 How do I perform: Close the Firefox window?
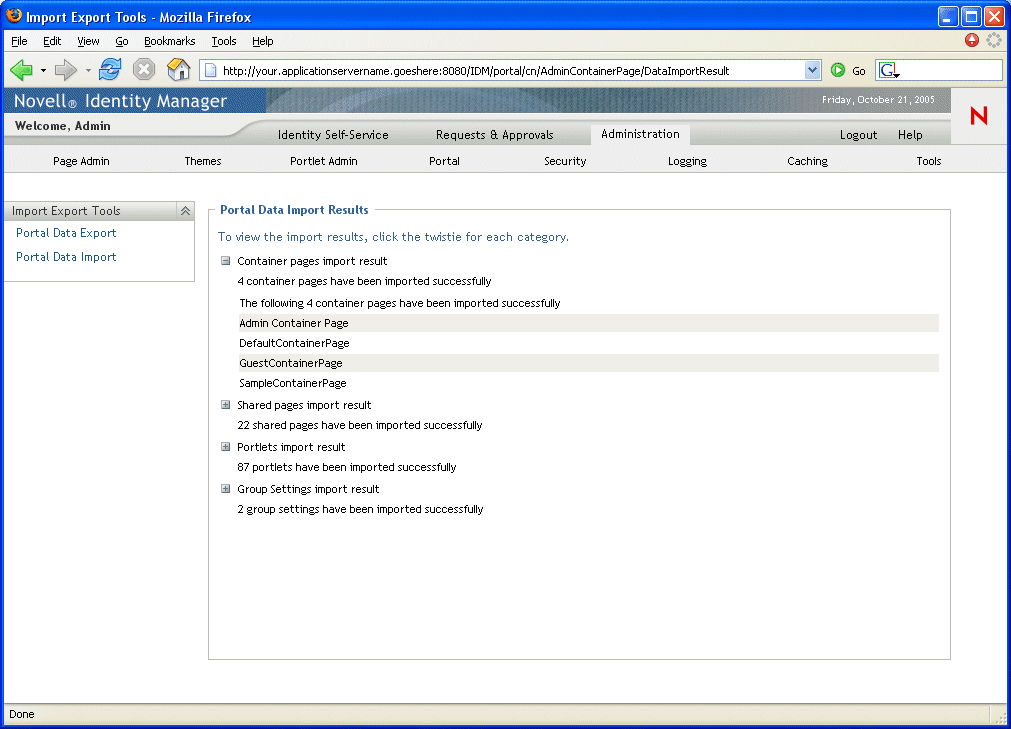(x=994, y=16)
